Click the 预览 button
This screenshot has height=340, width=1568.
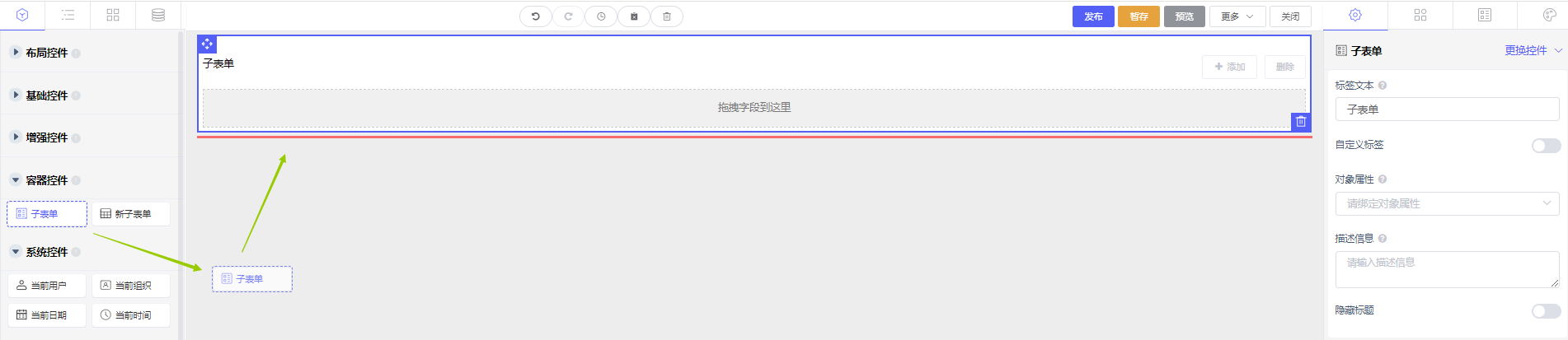(x=1185, y=16)
